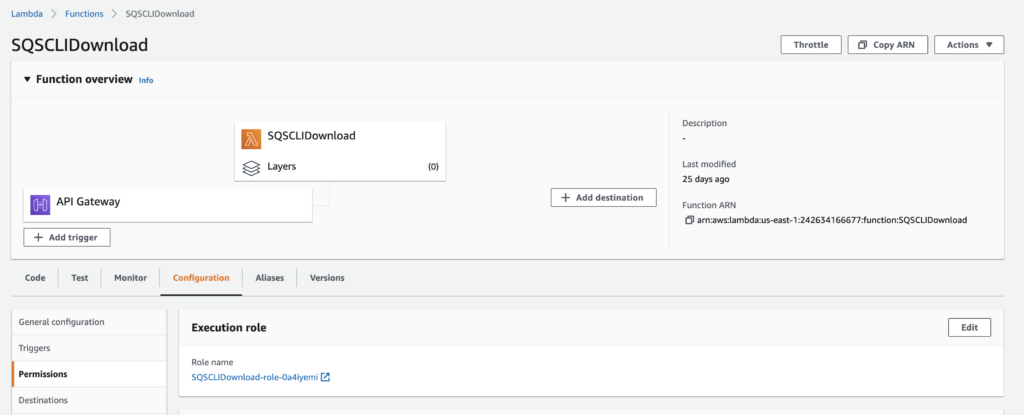Add a destination to the function
This screenshot has height=415, width=1024.
pyautogui.click(x=603, y=198)
